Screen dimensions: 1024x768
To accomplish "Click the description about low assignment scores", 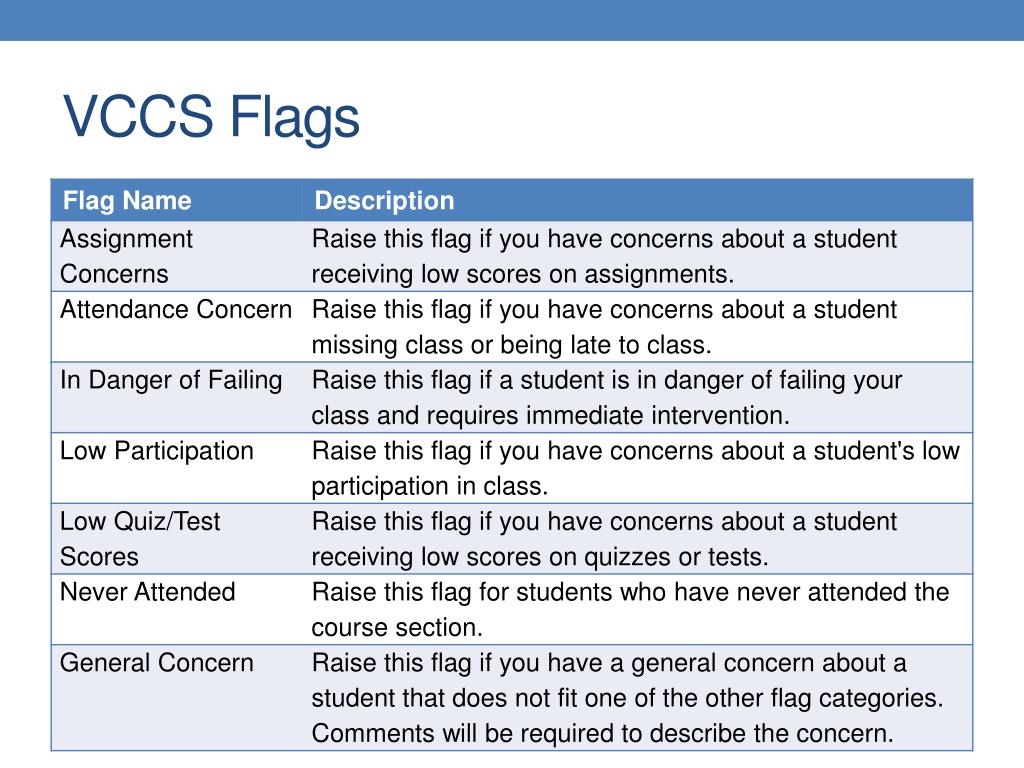I will 604,257.
